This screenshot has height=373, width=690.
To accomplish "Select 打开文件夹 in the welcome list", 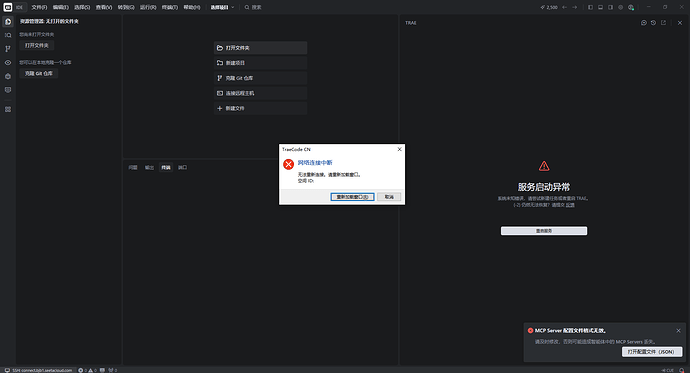I will [261, 48].
